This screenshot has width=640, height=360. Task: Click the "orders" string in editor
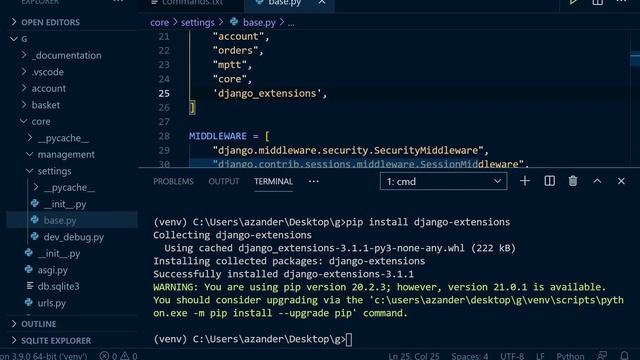click(235, 51)
